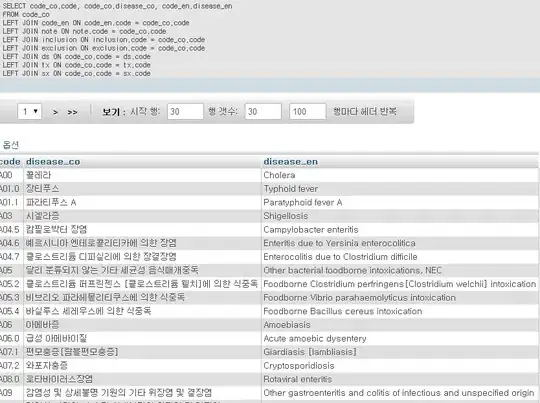
Task: Select the Campylobacter enteritis cell
Action: click(x=400, y=229)
